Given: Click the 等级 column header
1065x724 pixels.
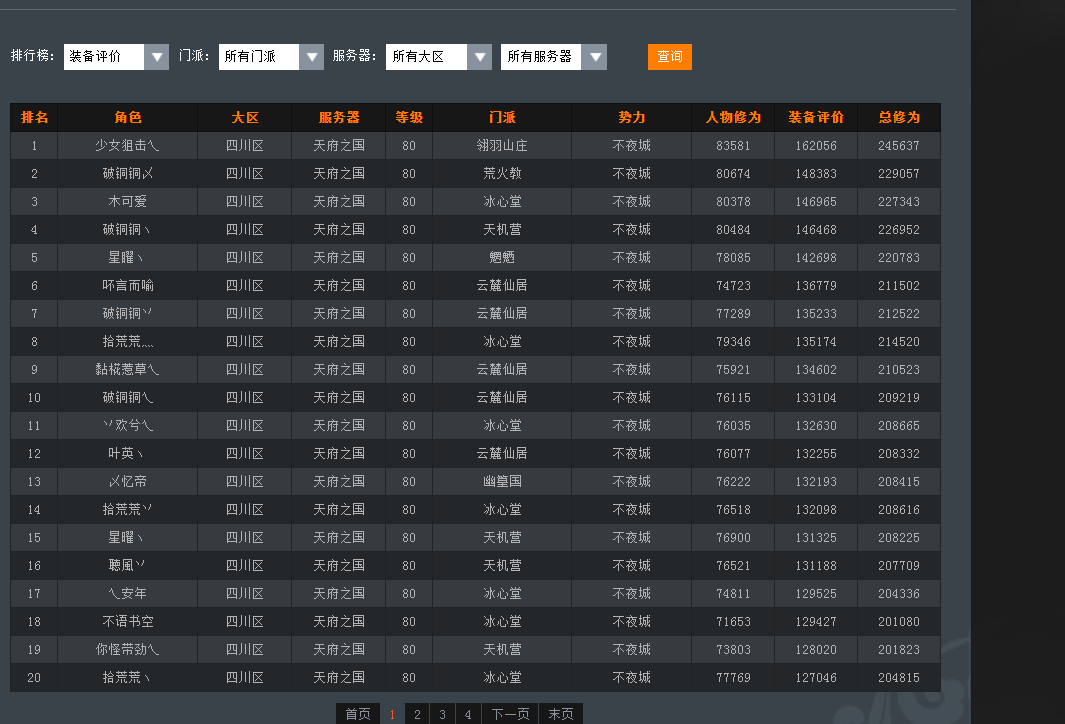Looking at the screenshot, I should pos(409,117).
